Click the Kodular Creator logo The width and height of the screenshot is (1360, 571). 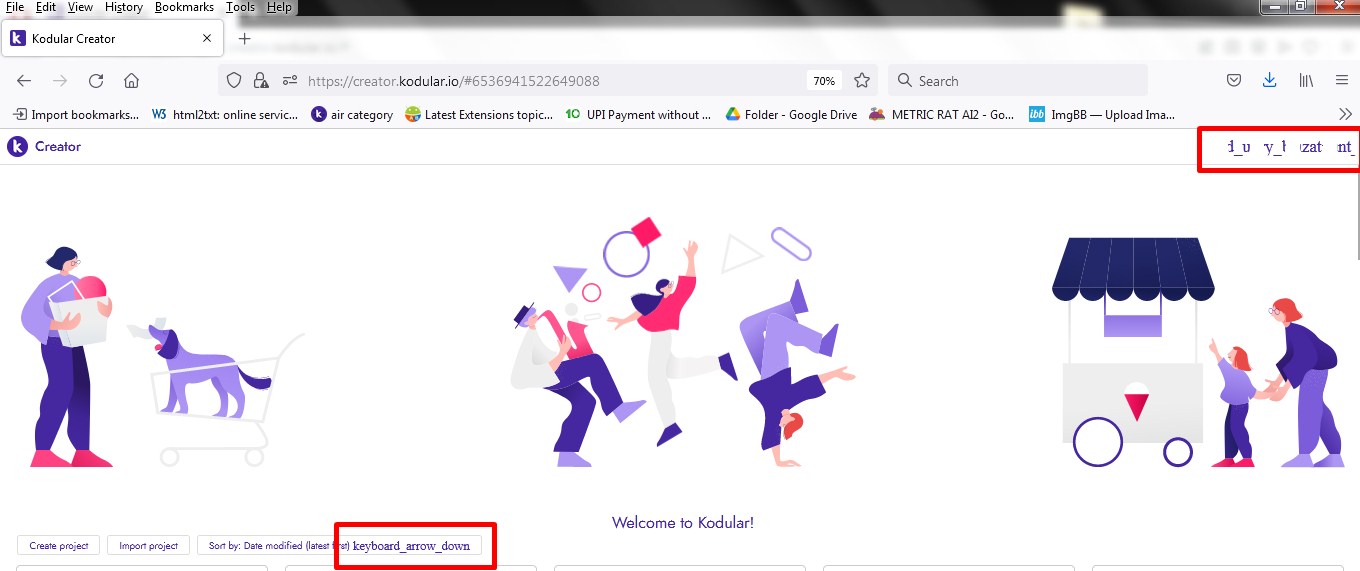coord(44,147)
